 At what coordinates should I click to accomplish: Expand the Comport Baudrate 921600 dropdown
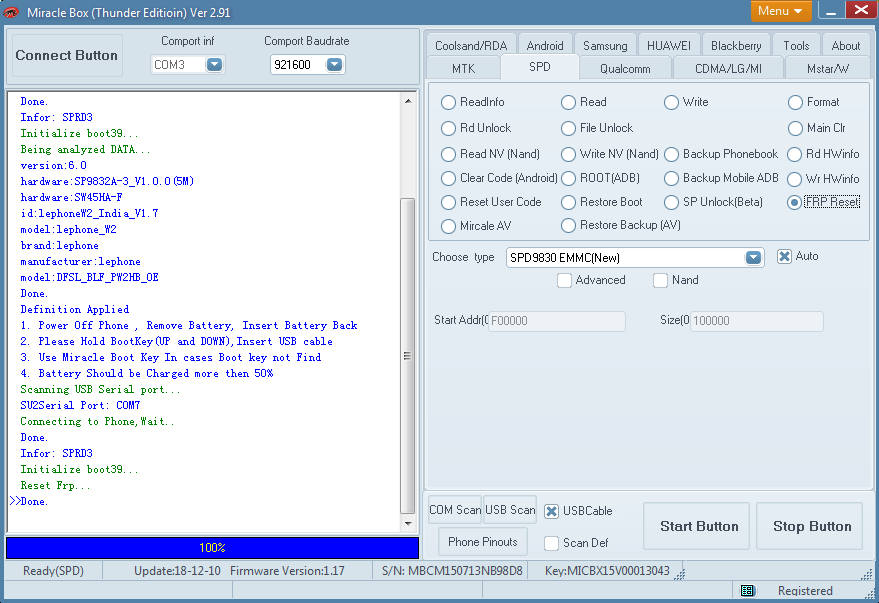[x=334, y=64]
